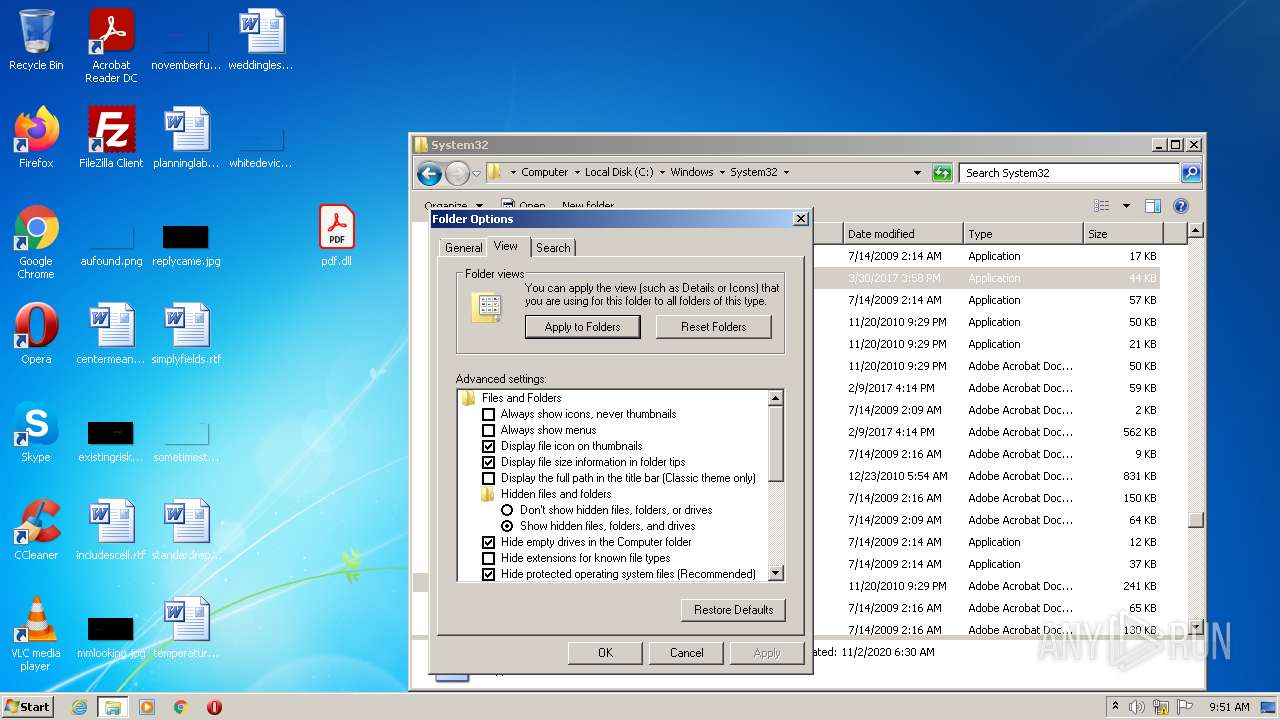Click the Explorer Back arrow button

(429, 173)
